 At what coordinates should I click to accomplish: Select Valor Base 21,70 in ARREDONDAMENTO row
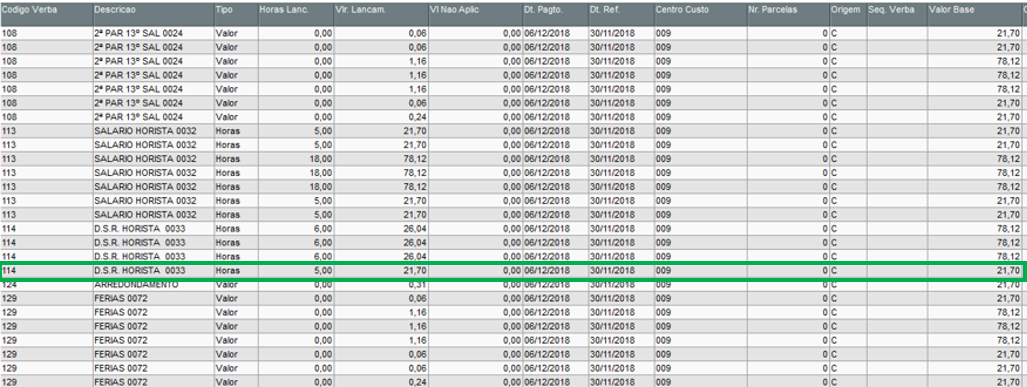(1009, 284)
